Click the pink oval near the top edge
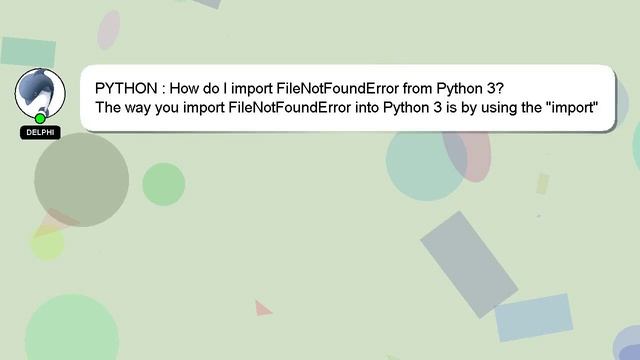The image size is (640, 360). click(x=109, y=30)
